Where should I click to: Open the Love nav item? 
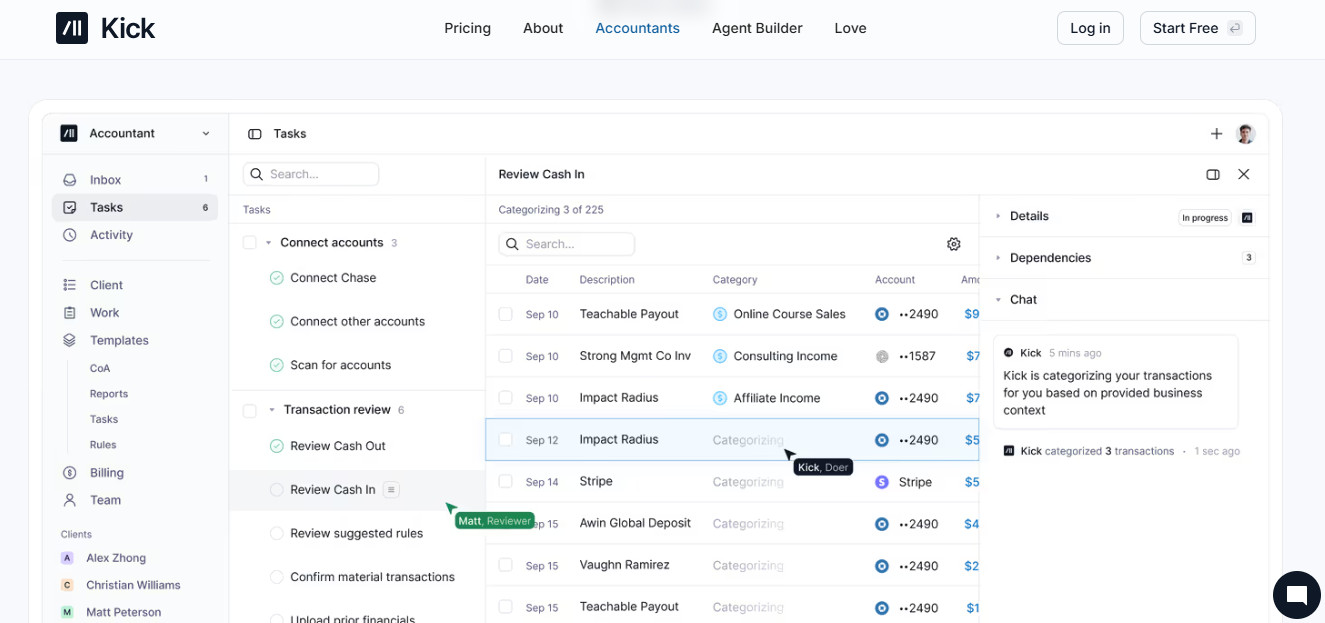[850, 28]
